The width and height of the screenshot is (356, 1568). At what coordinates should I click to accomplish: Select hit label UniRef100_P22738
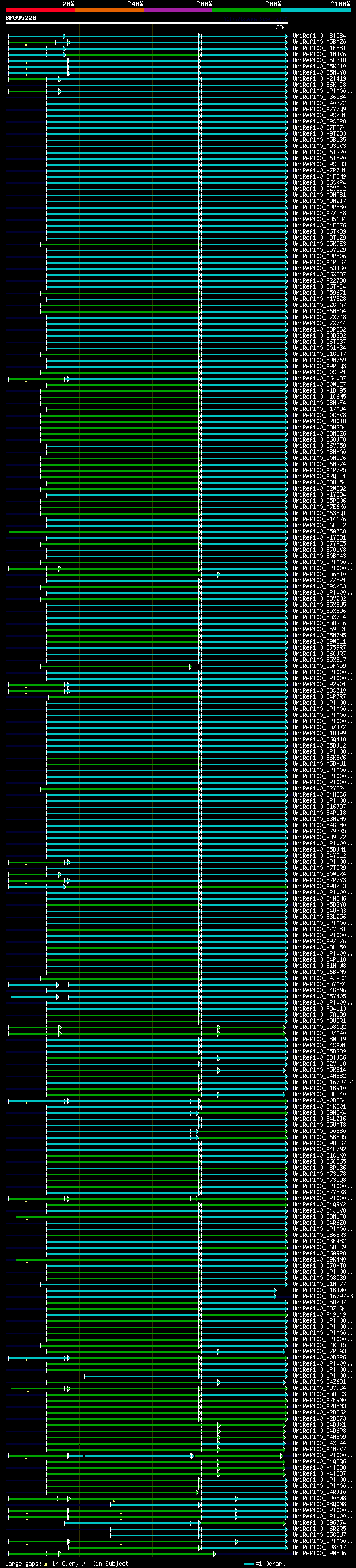pyautogui.click(x=319, y=280)
